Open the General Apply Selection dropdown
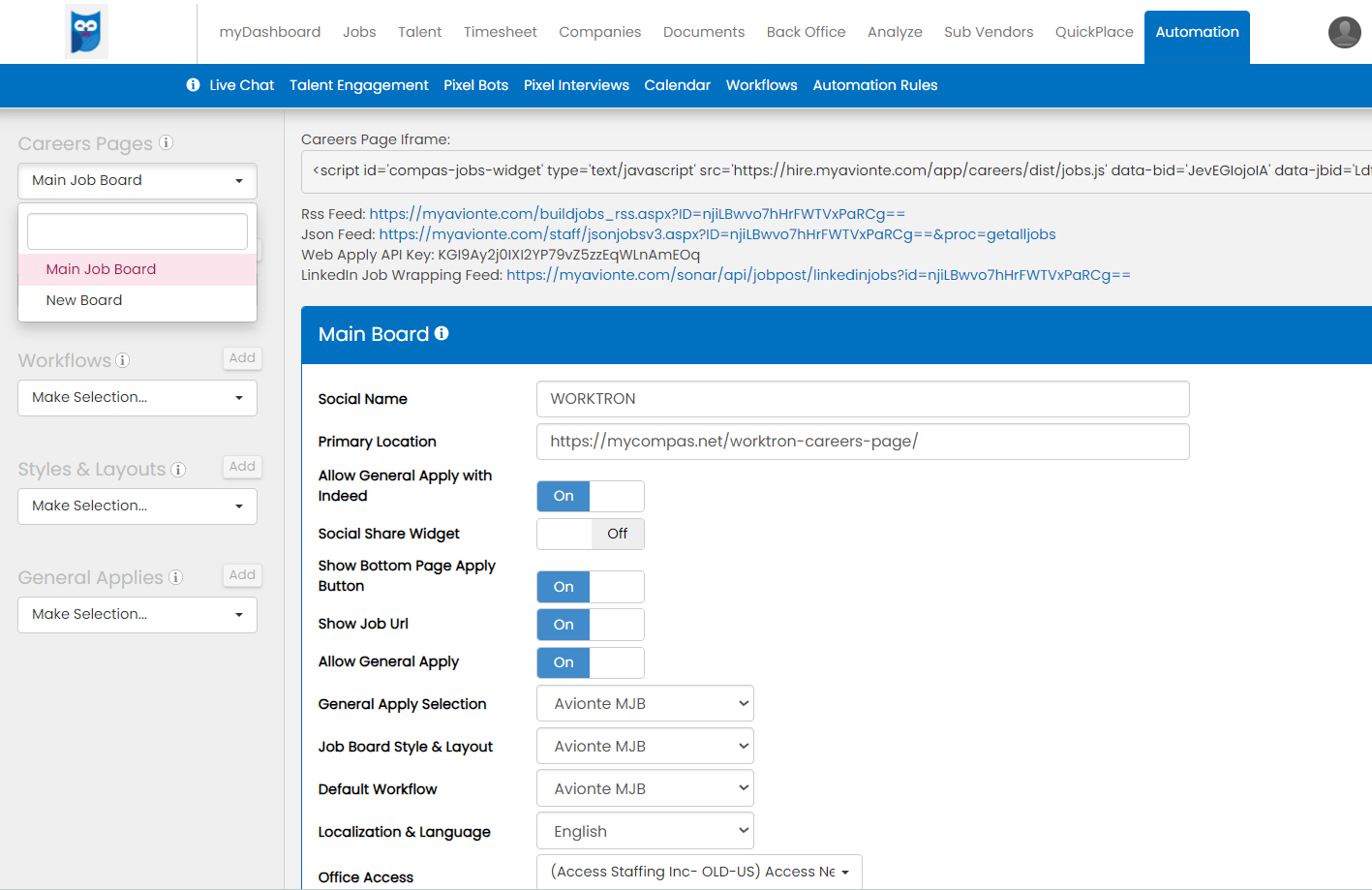1372x890 pixels. (645, 704)
